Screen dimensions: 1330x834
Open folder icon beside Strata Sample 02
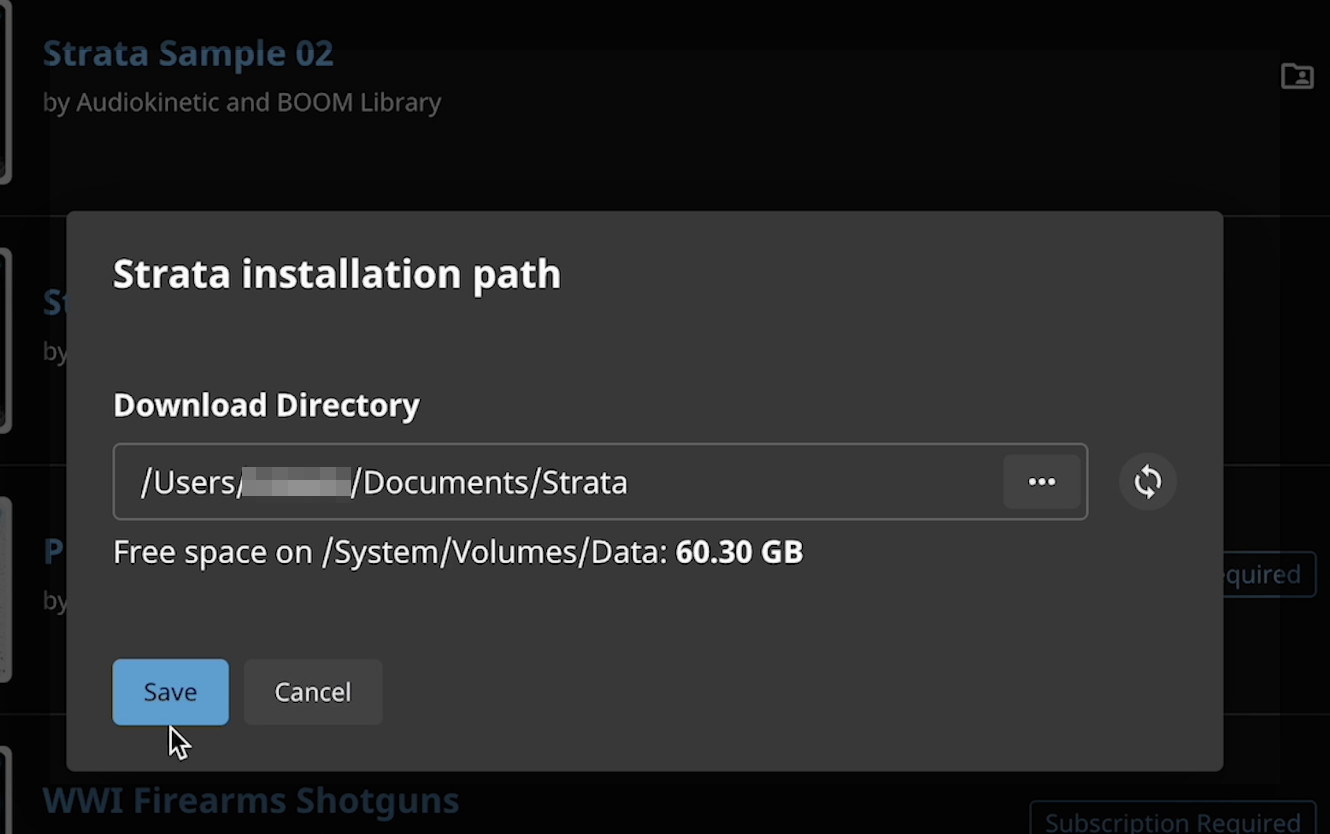tap(1297, 76)
